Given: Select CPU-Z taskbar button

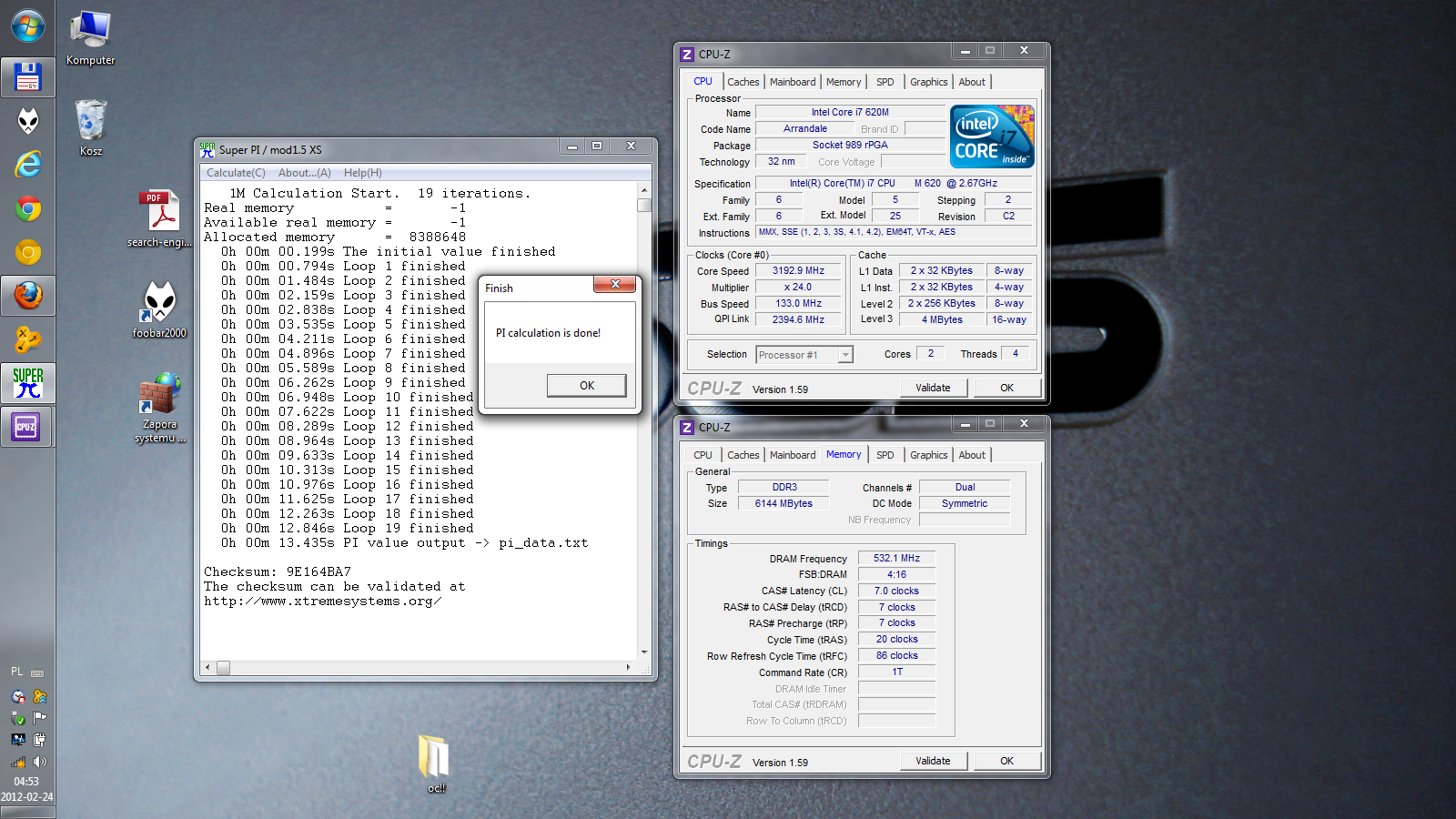Looking at the screenshot, I should coord(26,427).
